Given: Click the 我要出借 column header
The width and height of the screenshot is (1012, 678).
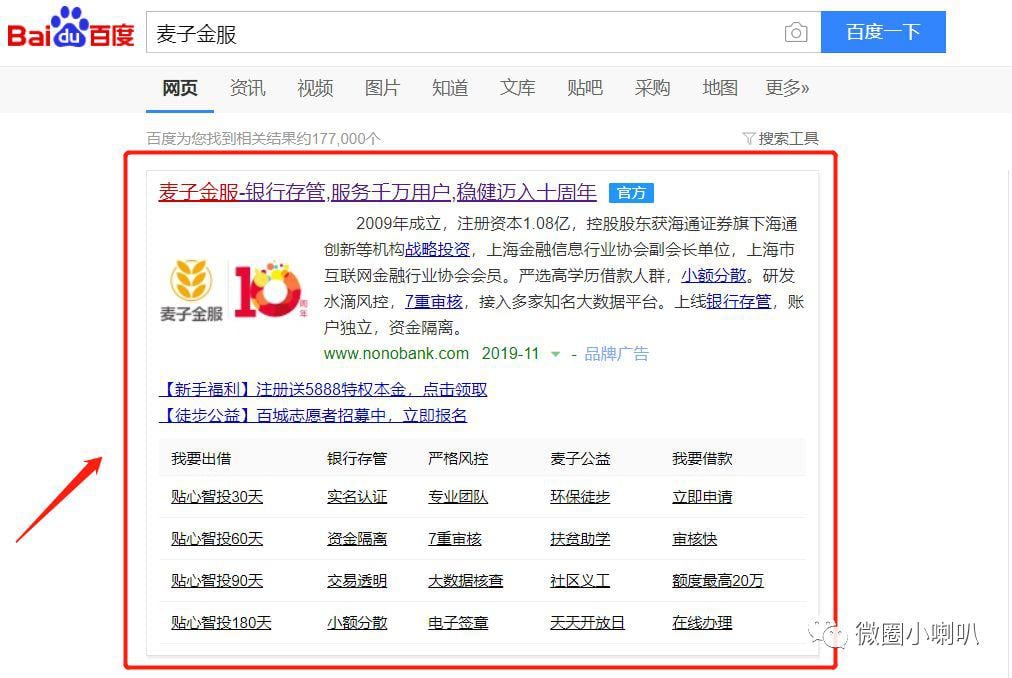Looking at the screenshot, I should click(x=201, y=458).
